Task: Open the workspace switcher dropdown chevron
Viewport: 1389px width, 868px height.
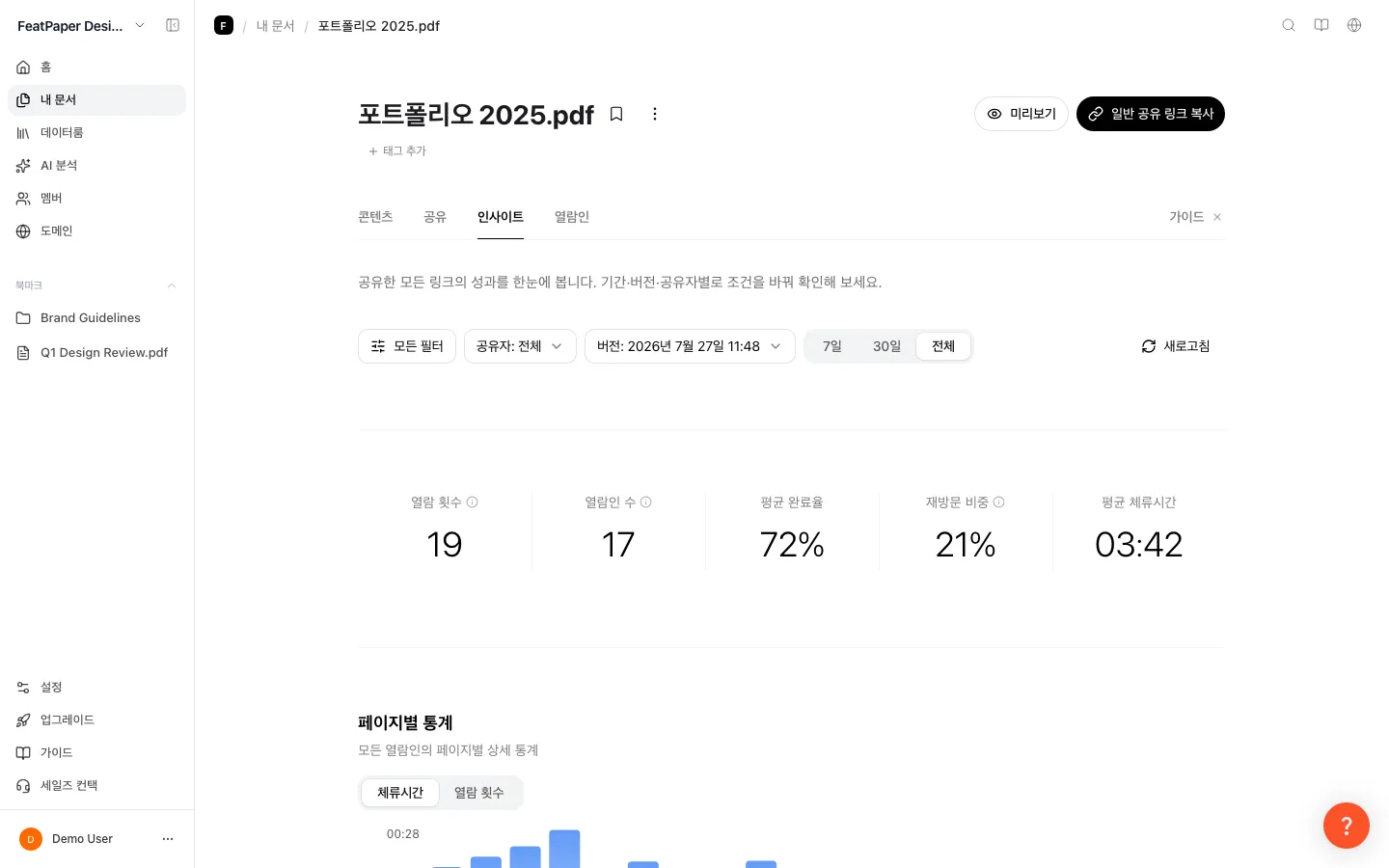Action: (140, 26)
